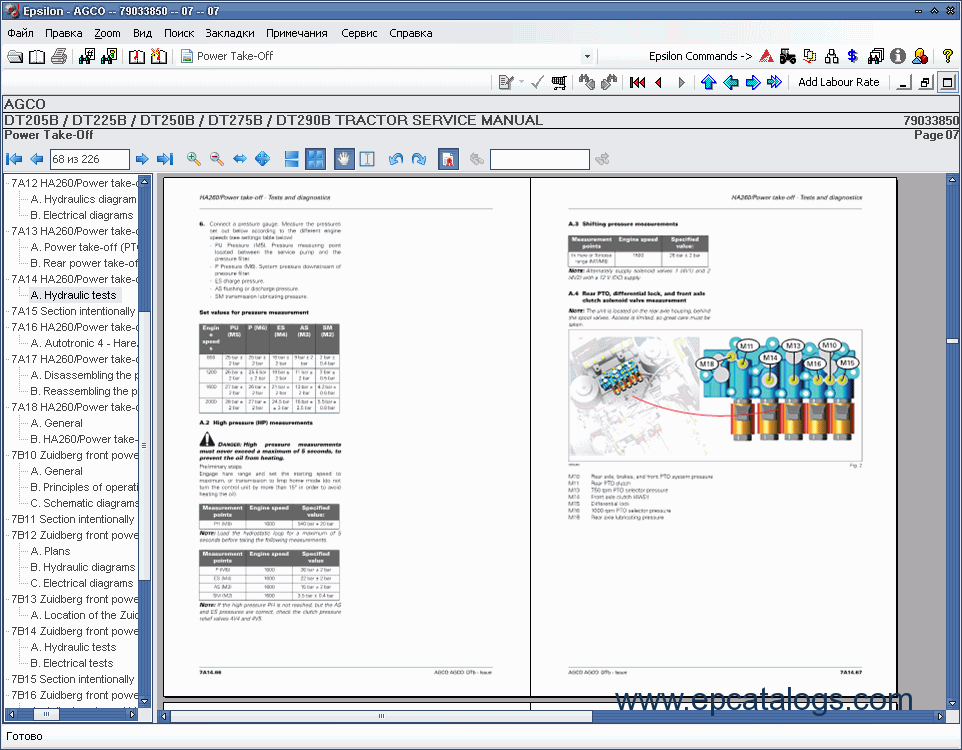962x750 pixels.
Task: Click document horizontal scrollbar thumb
Action: click(381, 716)
